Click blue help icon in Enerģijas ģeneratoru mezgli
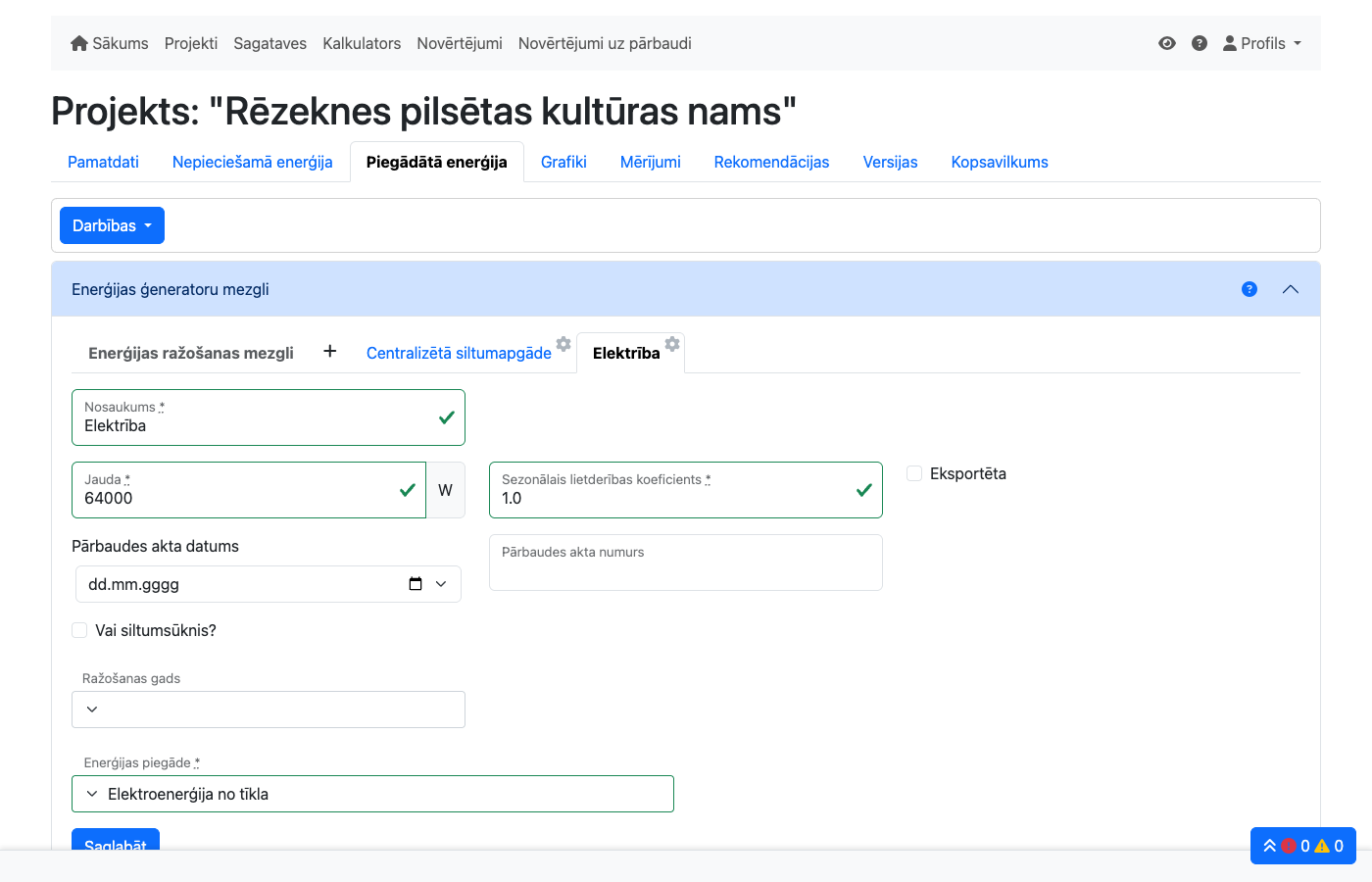This screenshot has height=882, width=1372. [x=1249, y=289]
